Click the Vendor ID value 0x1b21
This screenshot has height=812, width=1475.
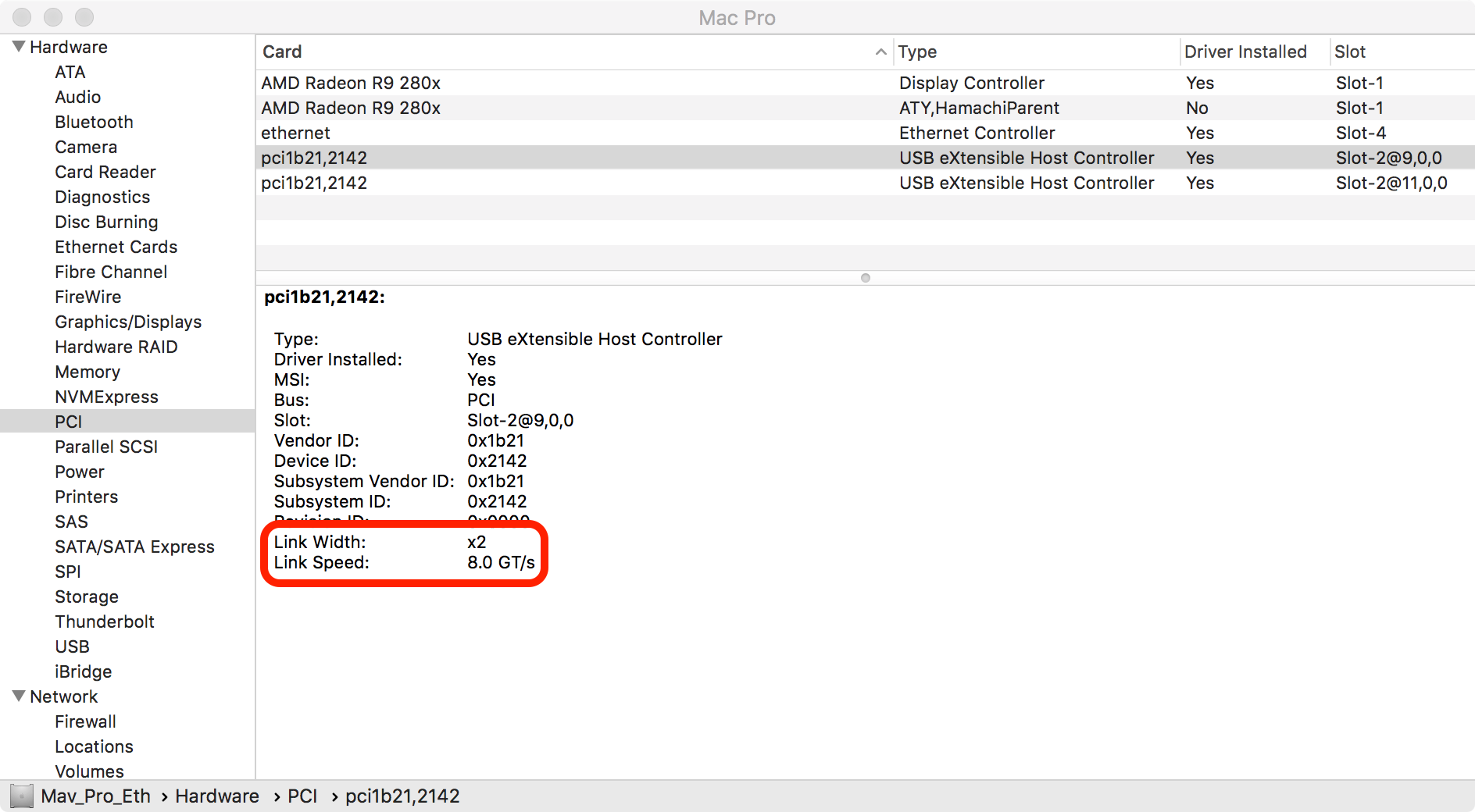[495, 440]
